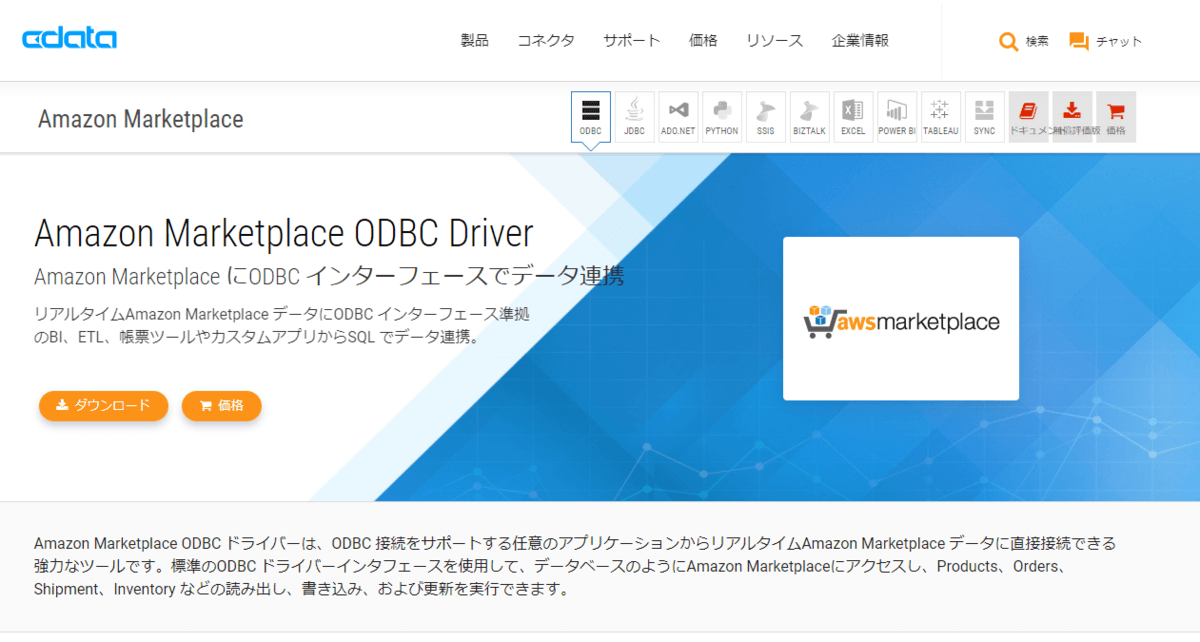The height and width of the screenshot is (642, 1200).
Task: Click the Amazon Marketplace page title
Action: [x=141, y=119]
